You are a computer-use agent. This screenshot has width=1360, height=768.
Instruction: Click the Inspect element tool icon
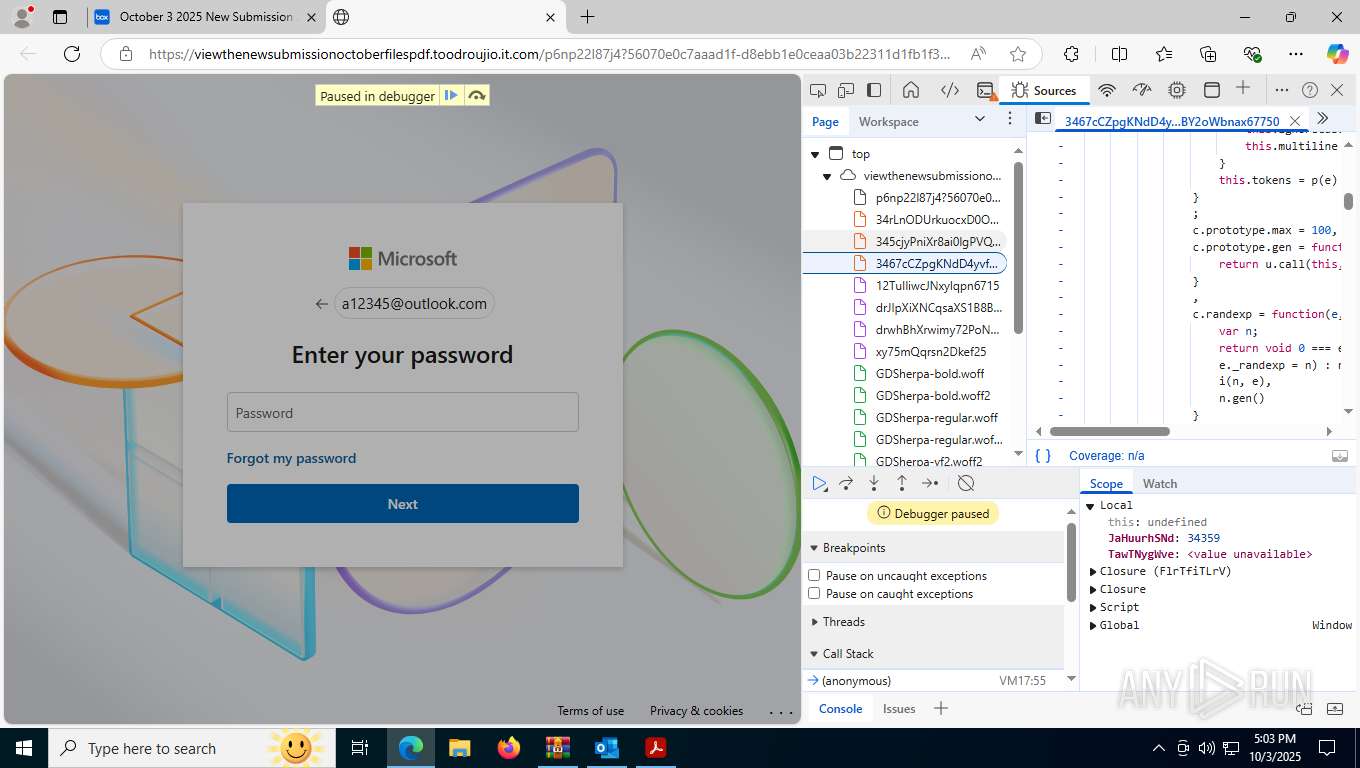(818, 90)
